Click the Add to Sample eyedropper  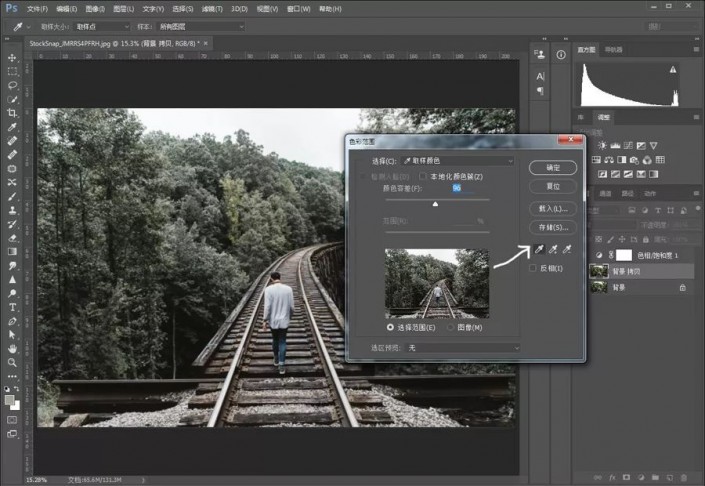(552, 250)
